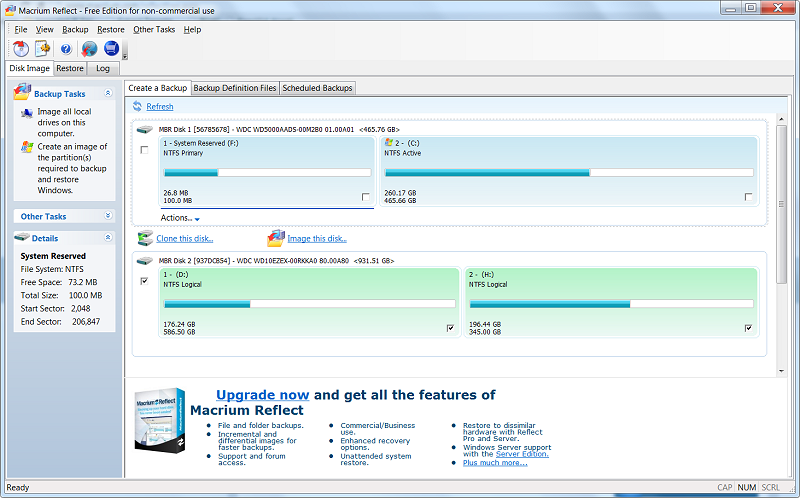Viewport: 800px width, 498px height.
Task: Click the System Reserved (F:) usage bar
Action: tap(267, 172)
